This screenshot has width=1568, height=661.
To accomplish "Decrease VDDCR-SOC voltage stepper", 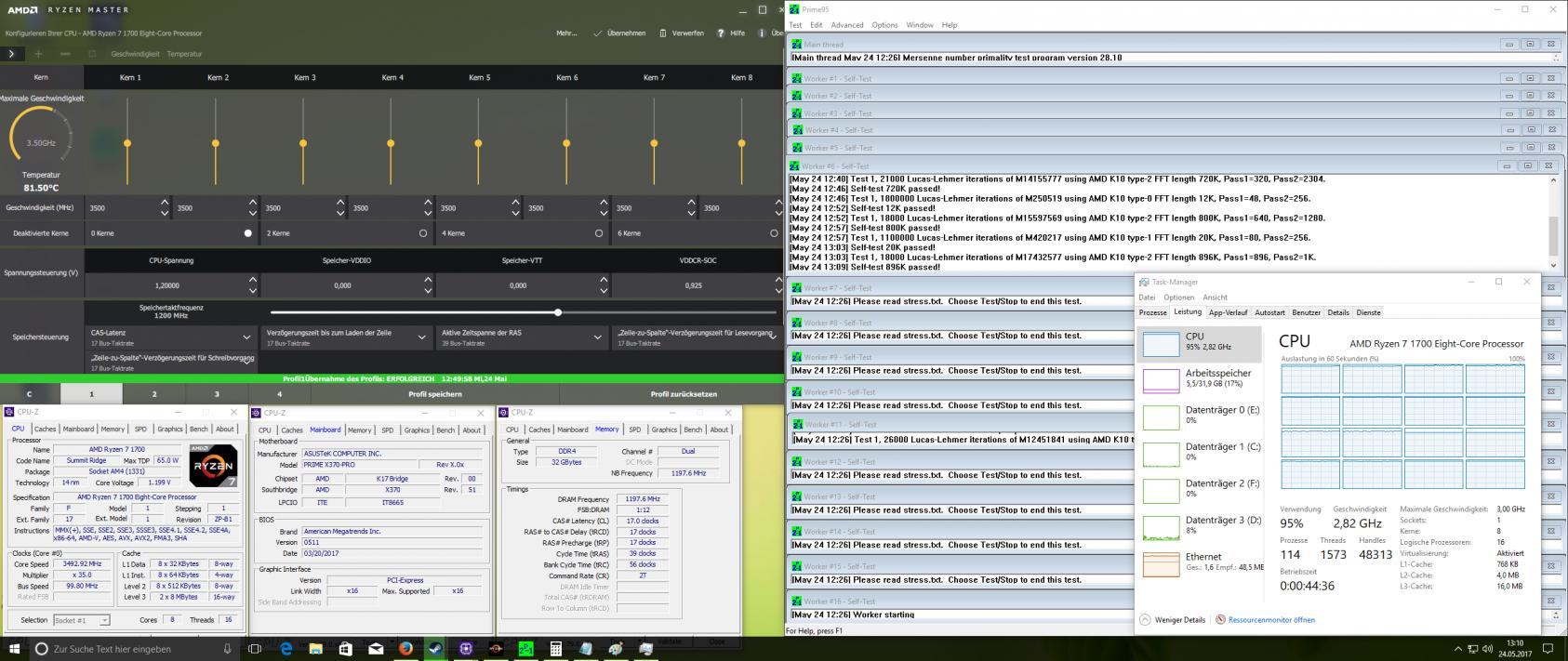I will (x=778, y=290).
